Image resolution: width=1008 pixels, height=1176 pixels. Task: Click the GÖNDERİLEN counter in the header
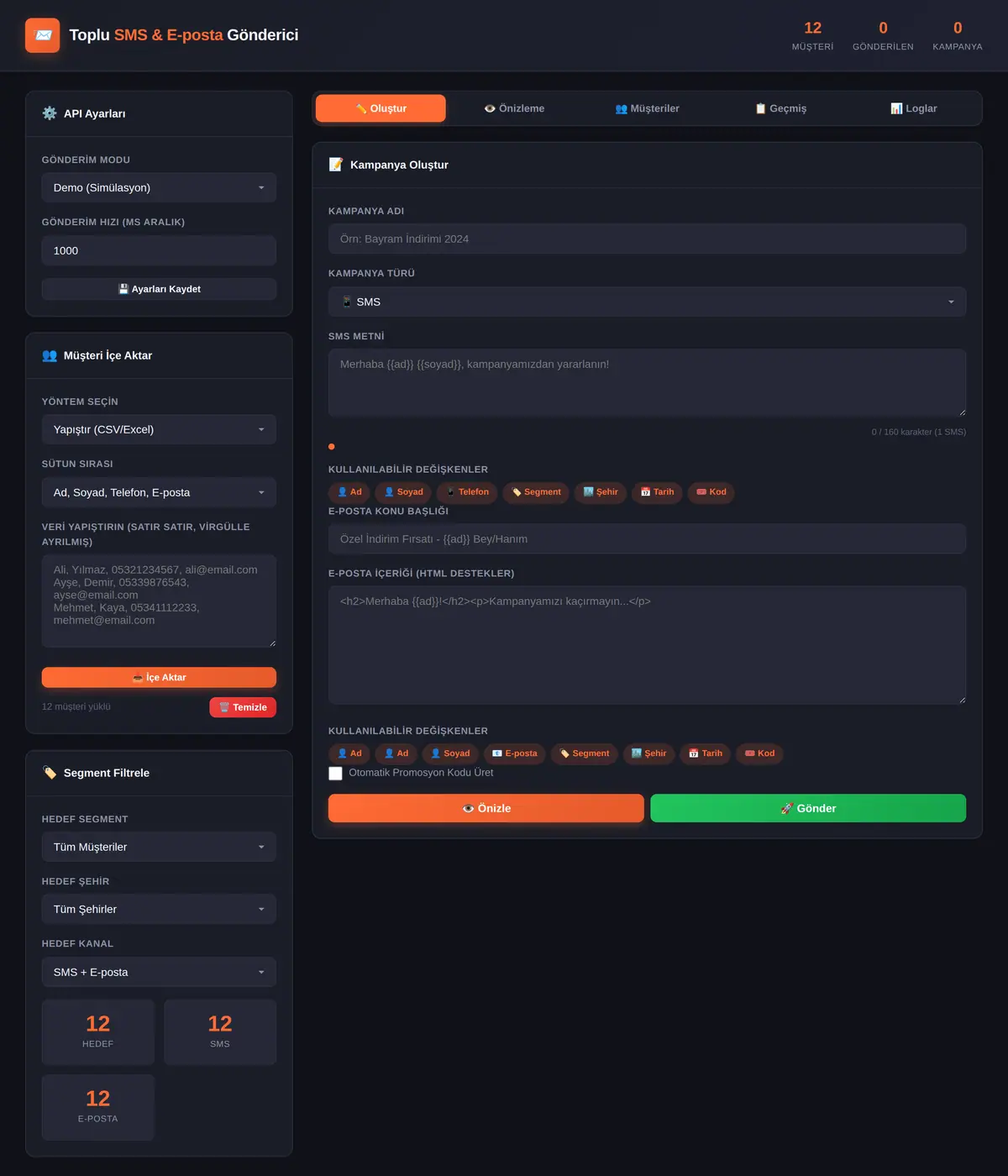pyautogui.click(x=883, y=36)
